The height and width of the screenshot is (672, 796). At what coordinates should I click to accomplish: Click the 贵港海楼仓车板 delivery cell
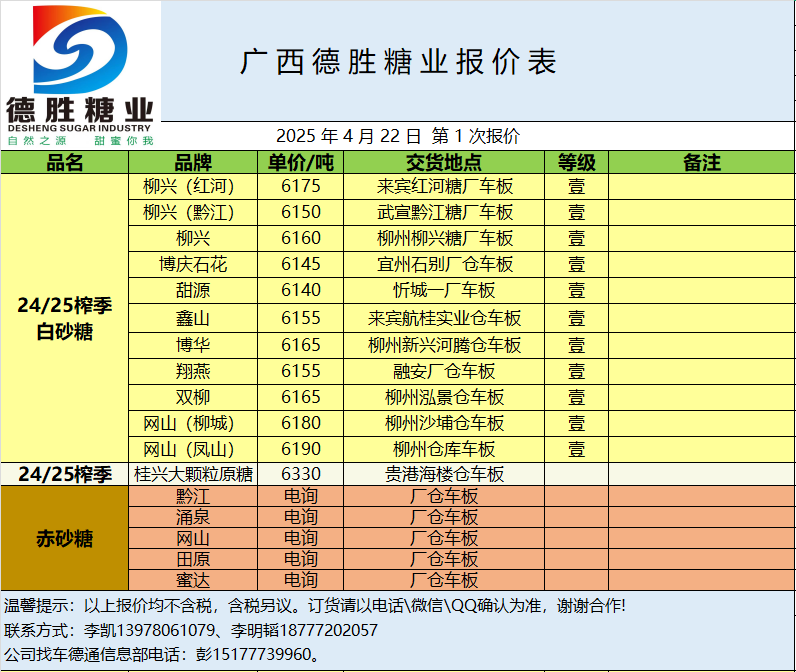pos(444,474)
